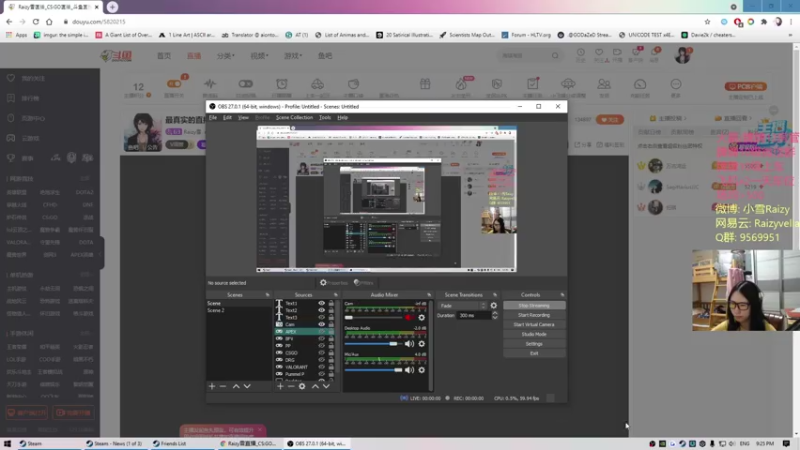
Task: Open the Chrome three-dot menu
Action: coord(791,22)
